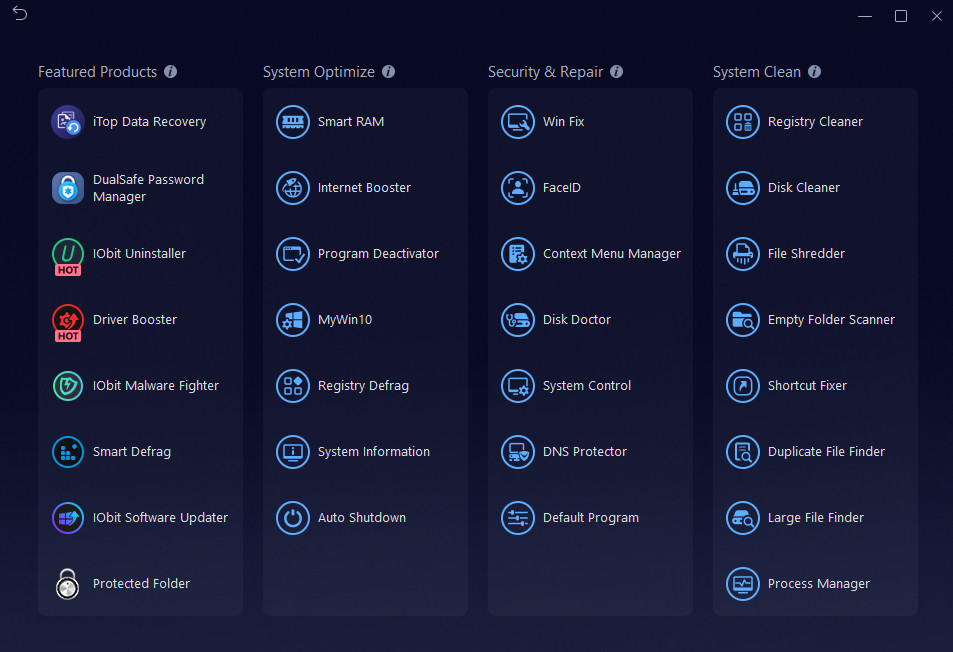The height and width of the screenshot is (652, 953).
Task: Open IObit Software Updater icon
Action: click(x=67, y=518)
